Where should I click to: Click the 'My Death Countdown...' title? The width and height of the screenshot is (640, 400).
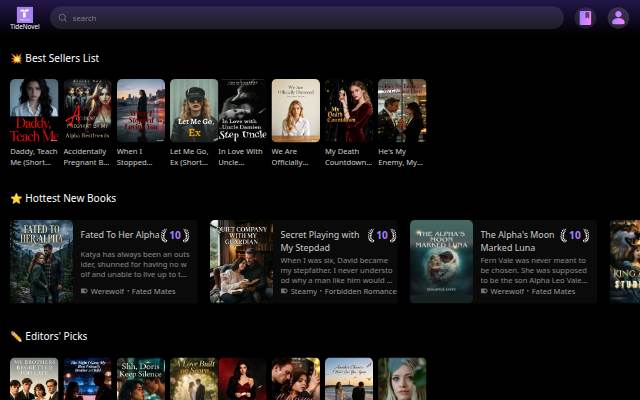click(349, 157)
